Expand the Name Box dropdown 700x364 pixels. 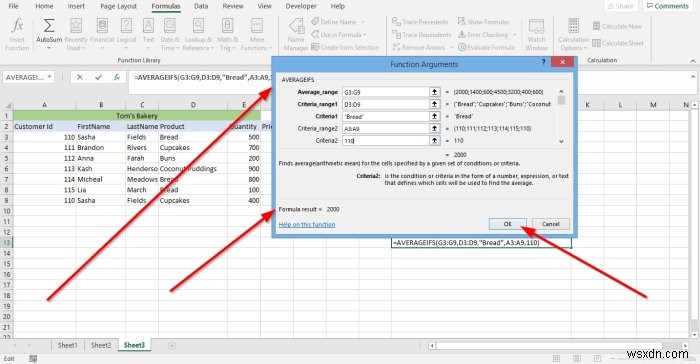49,77
